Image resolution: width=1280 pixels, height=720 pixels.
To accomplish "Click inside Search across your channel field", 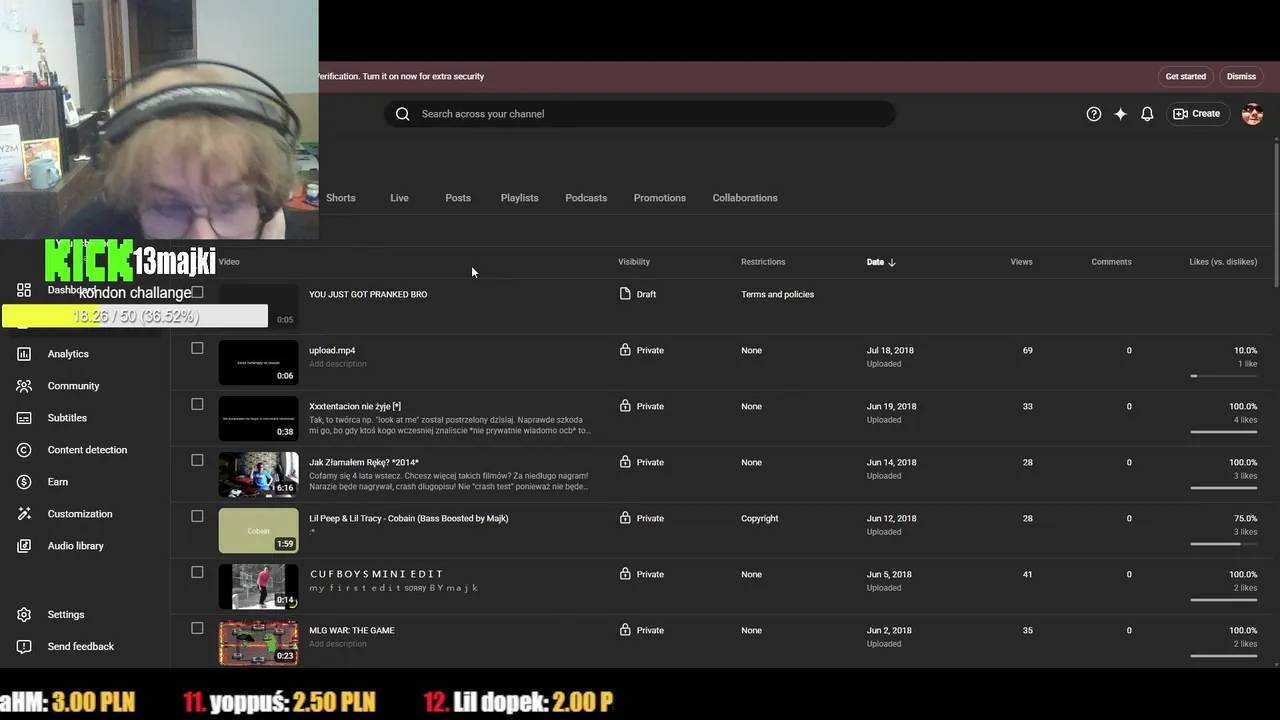I will [x=640, y=114].
